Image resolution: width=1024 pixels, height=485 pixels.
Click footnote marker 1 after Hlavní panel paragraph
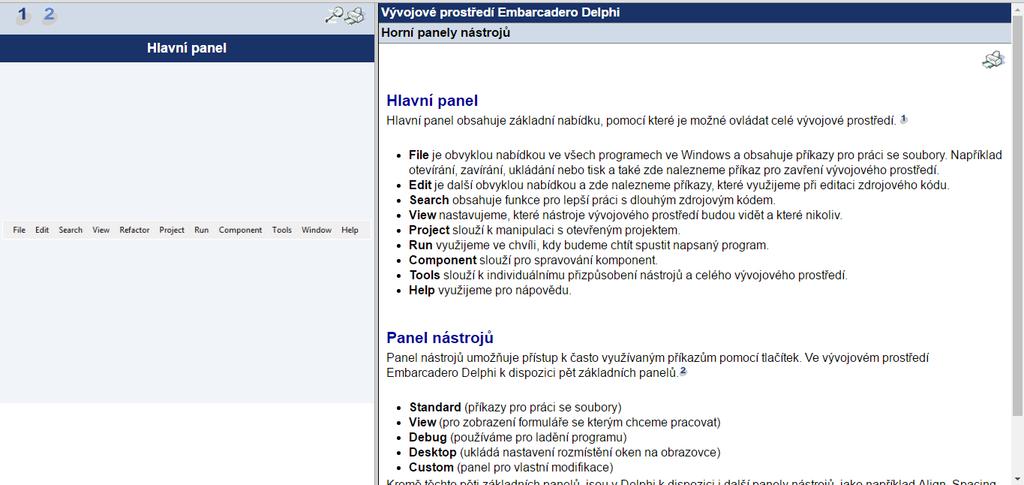coord(904,119)
